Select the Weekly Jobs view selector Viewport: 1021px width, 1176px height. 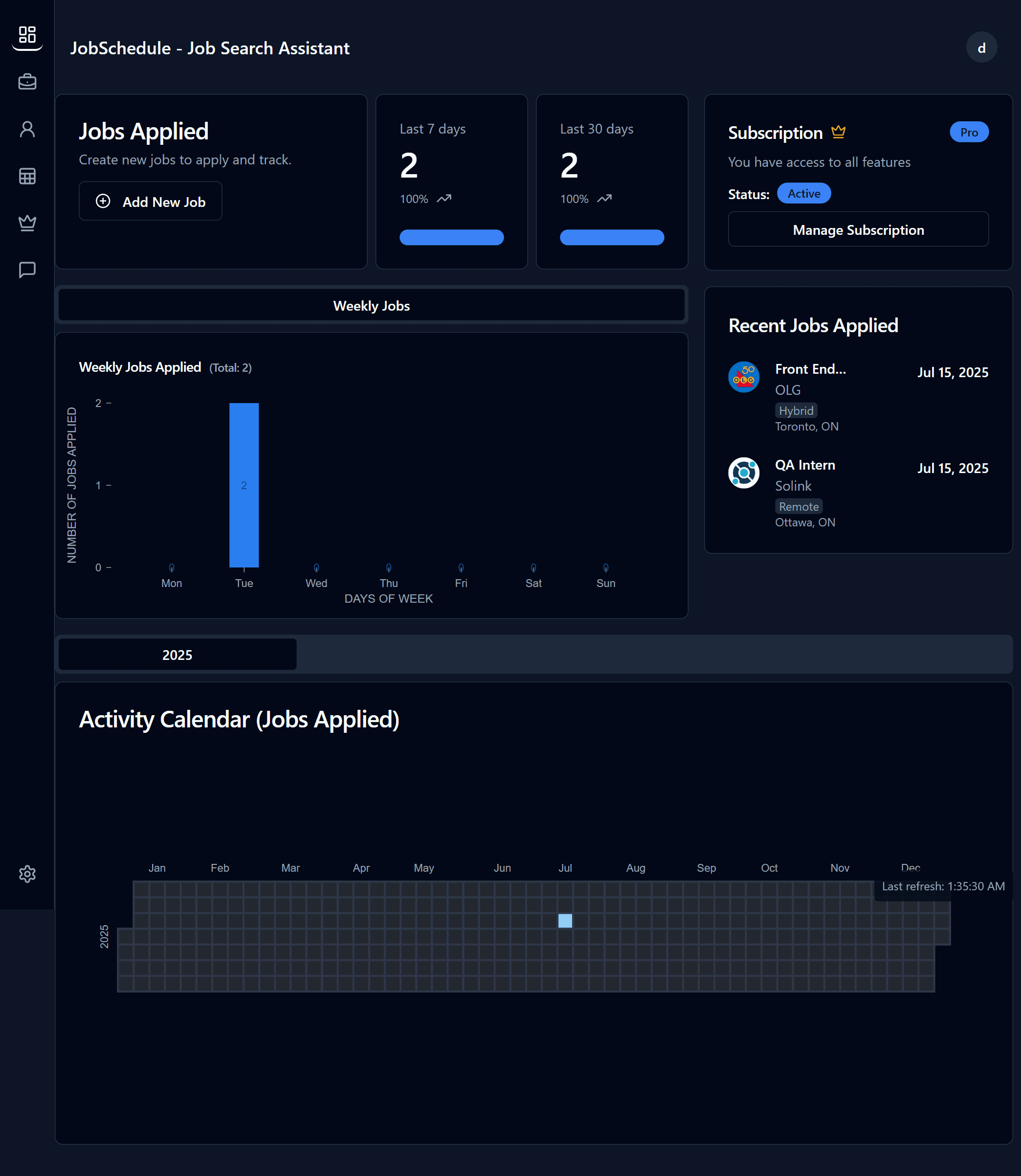point(371,306)
